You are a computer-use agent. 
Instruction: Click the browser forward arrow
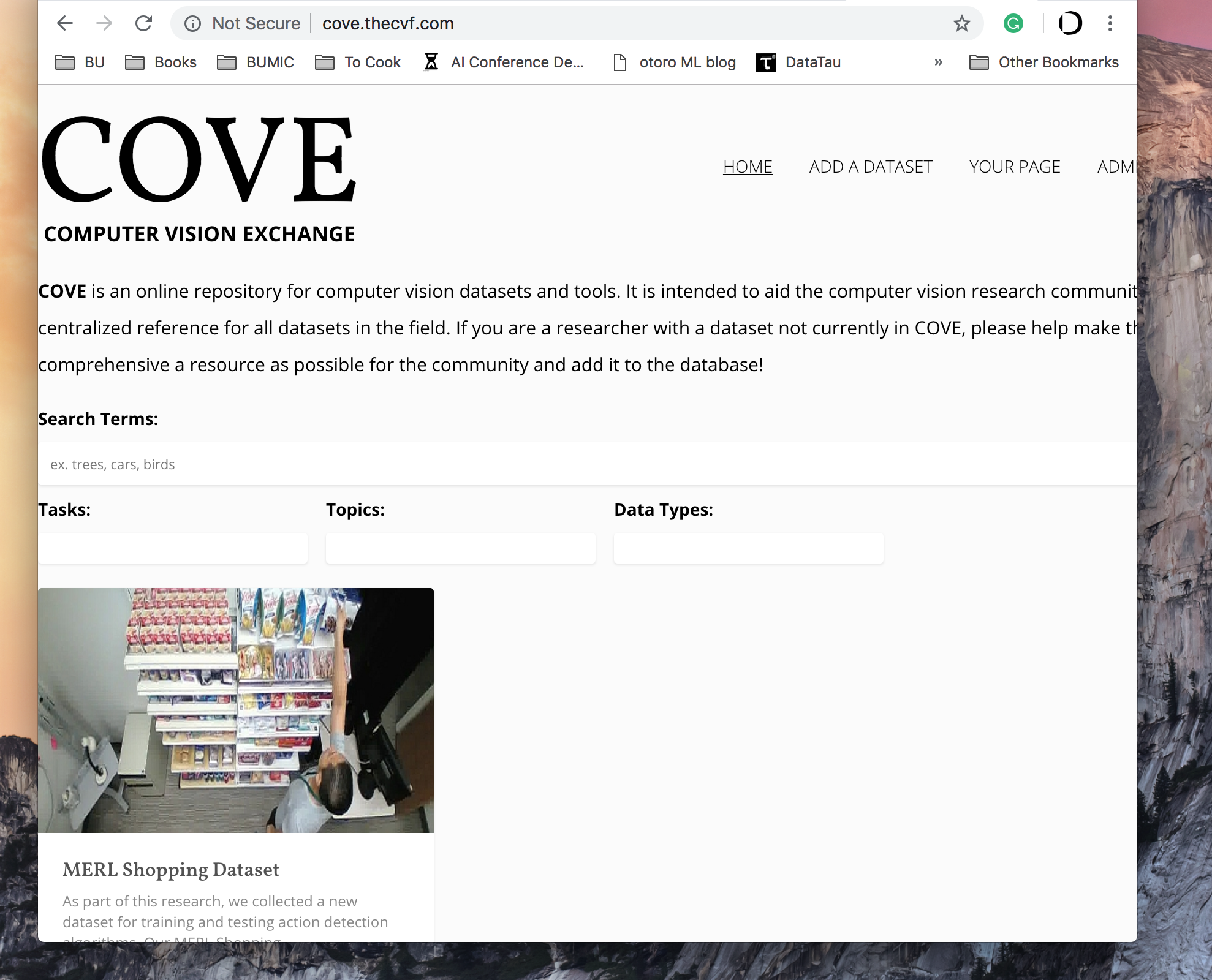pos(104,23)
